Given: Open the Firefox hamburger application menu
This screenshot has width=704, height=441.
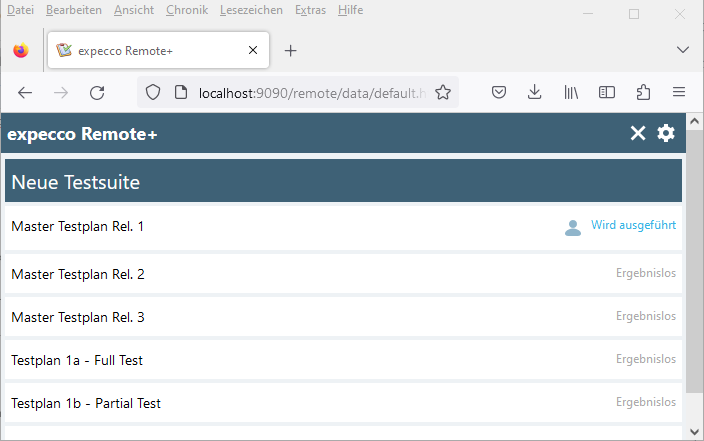Looking at the screenshot, I should [x=679, y=92].
